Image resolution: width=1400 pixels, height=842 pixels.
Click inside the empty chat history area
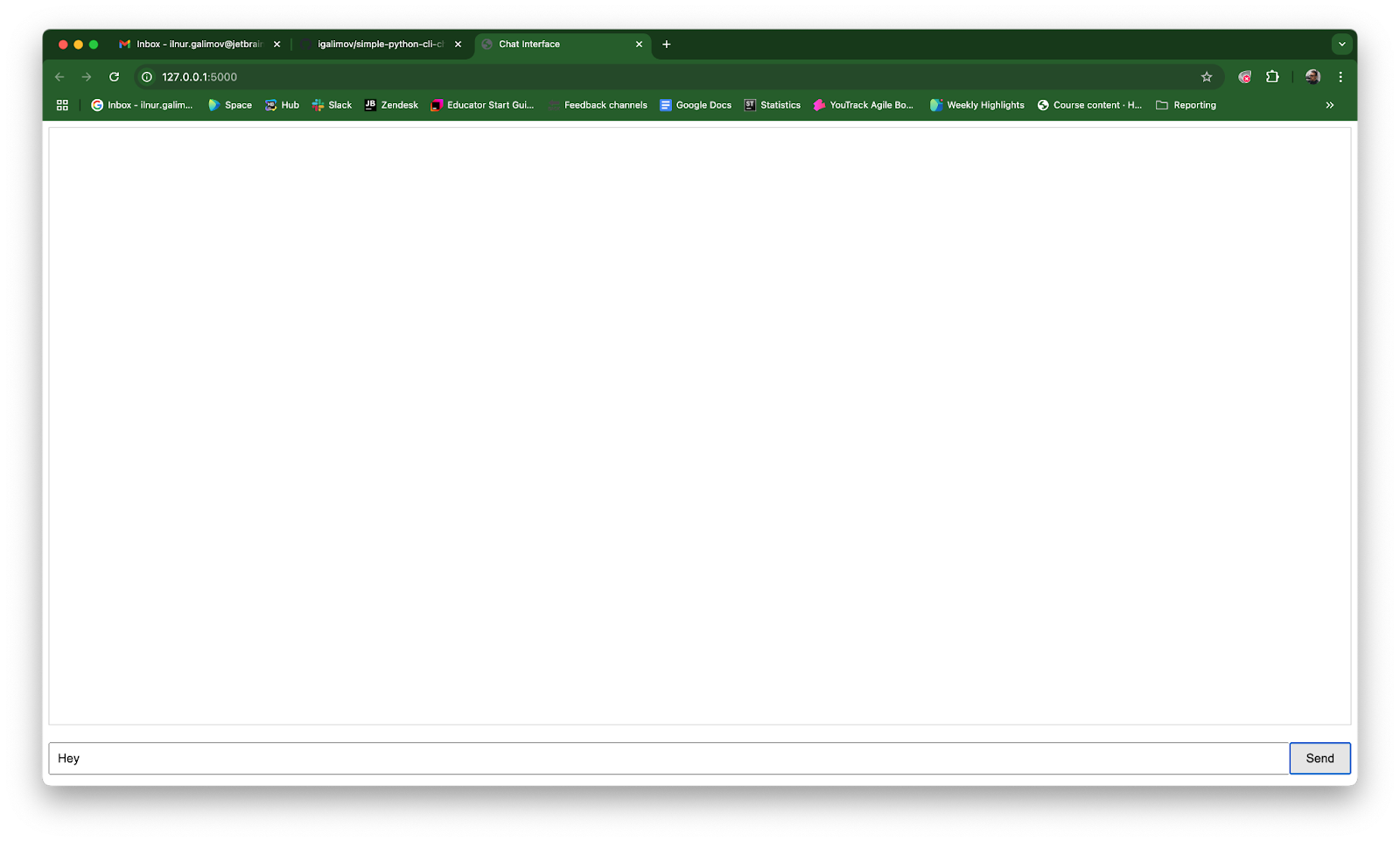point(699,426)
